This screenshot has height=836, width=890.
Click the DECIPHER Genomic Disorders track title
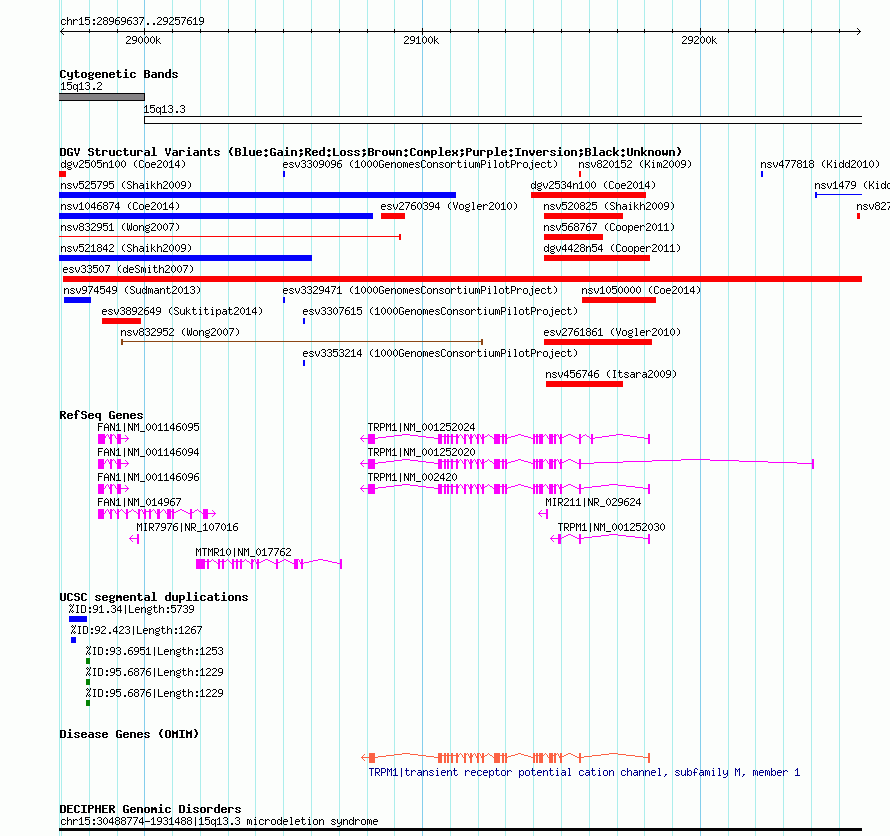[x=150, y=809]
